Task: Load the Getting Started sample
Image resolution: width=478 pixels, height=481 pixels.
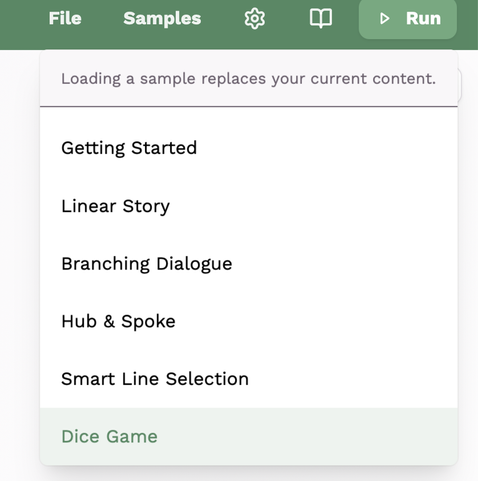Action: [x=249, y=148]
